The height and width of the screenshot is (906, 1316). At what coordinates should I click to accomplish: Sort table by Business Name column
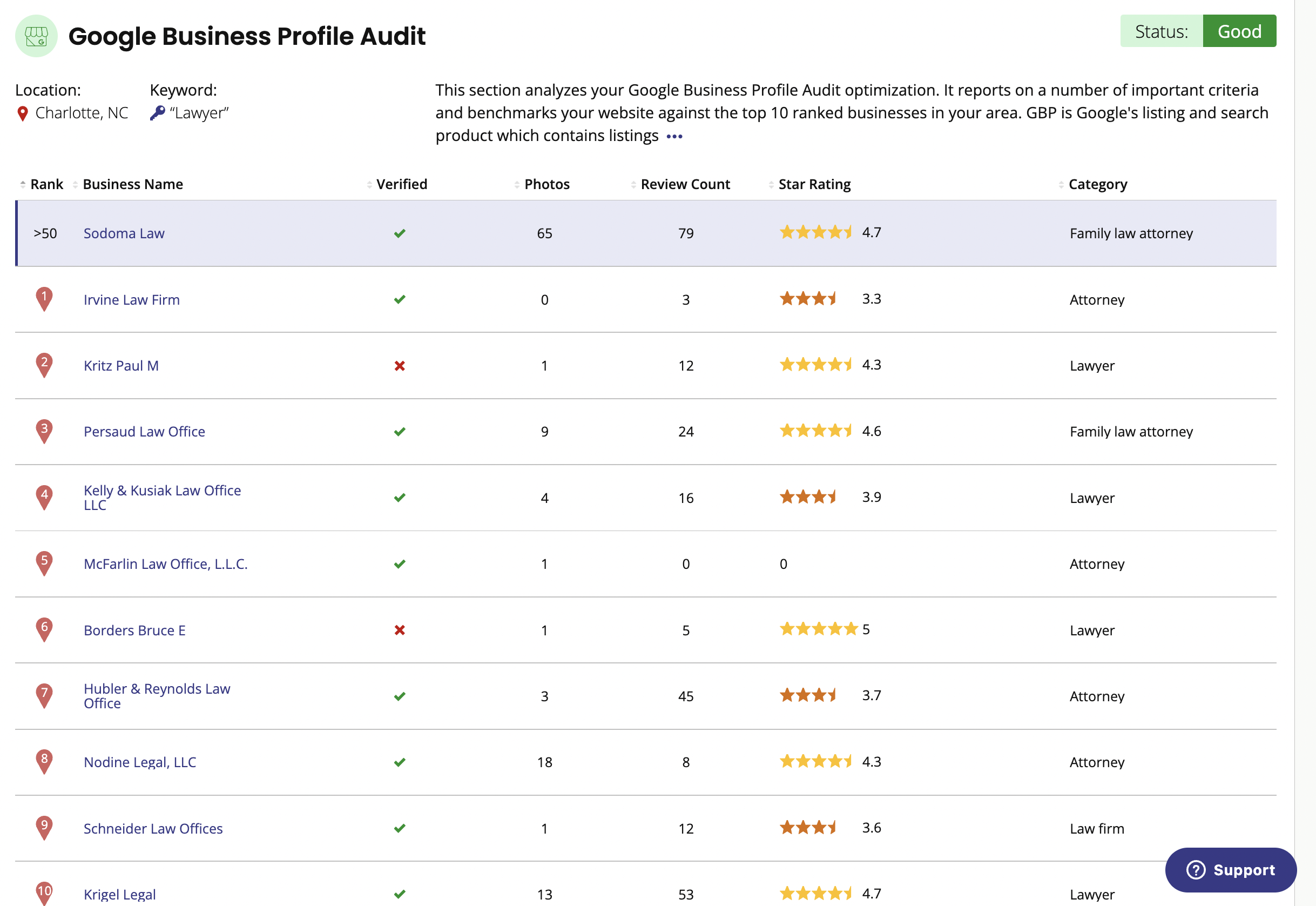pos(127,184)
